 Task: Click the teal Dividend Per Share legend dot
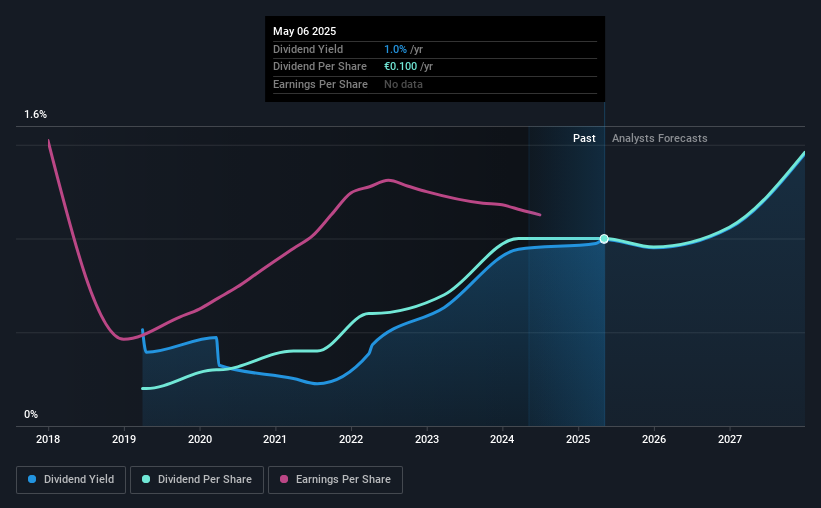(146, 479)
